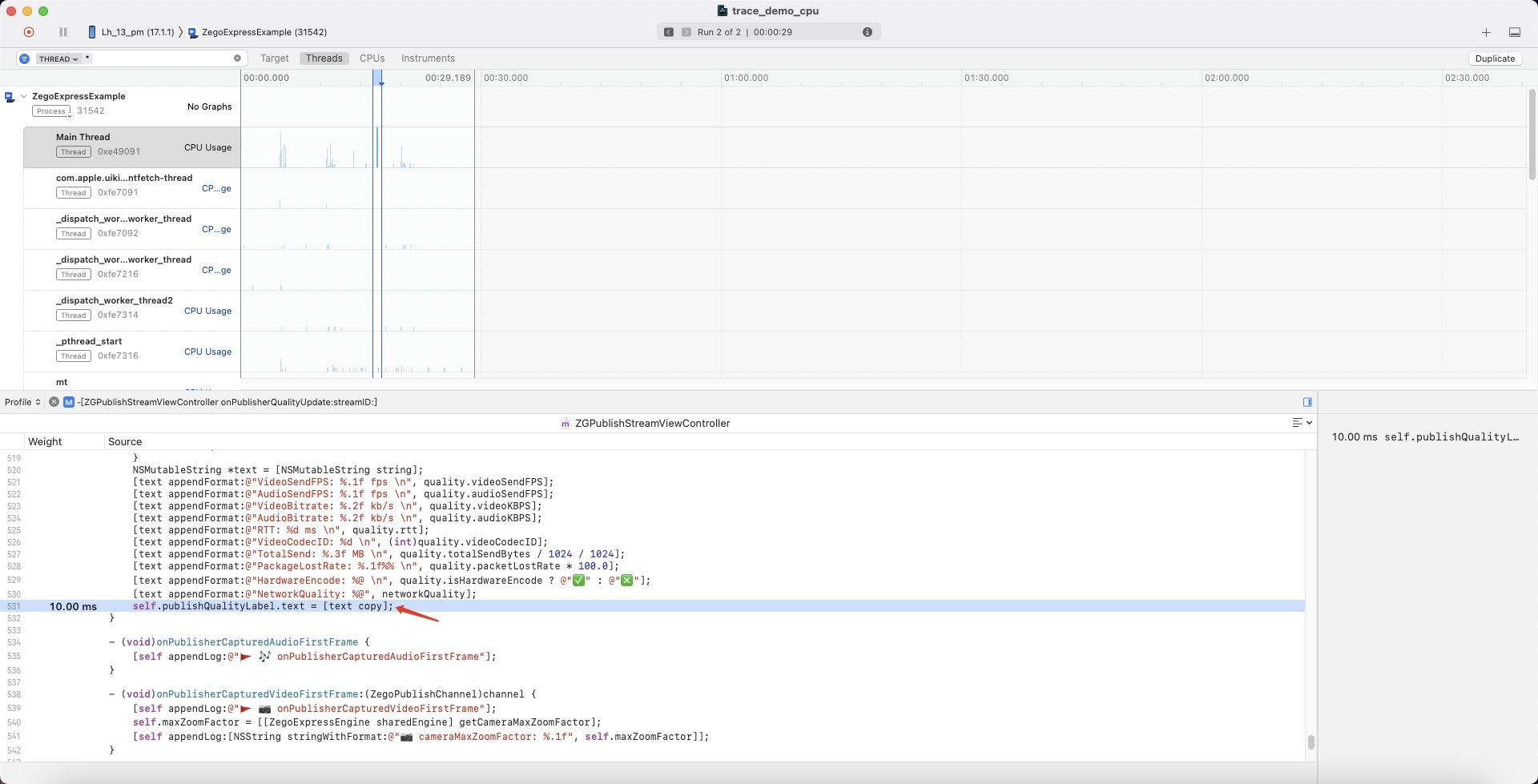Toggle the bottom detail pane icon
The image size is (1538, 784).
point(1515,32)
